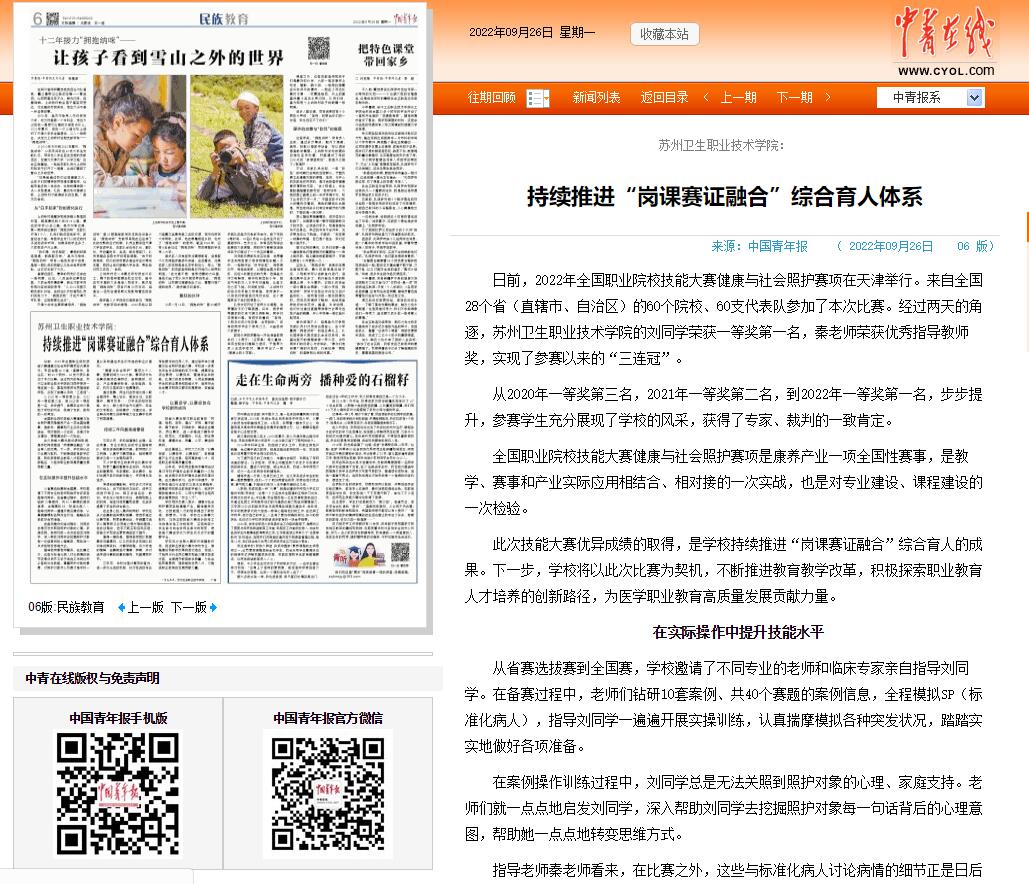The width and height of the screenshot is (1029, 884).
Task: Click photo of children reading on newspaper
Action: tap(140, 146)
